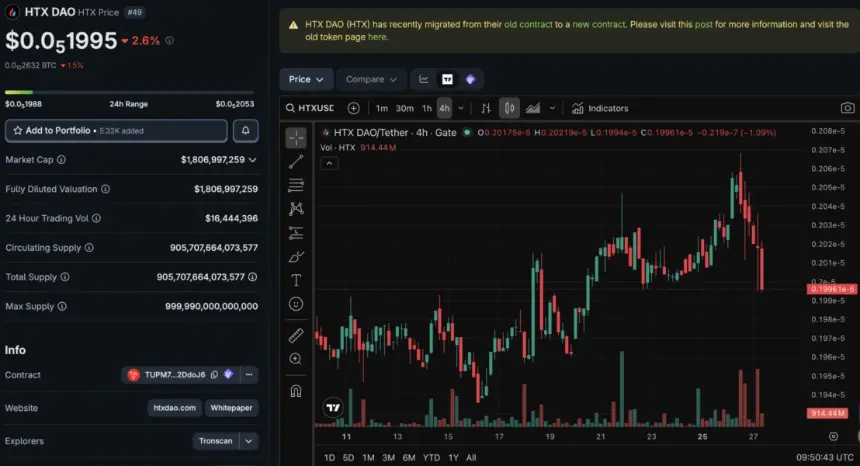Image resolution: width=860 pixels, height=466 pixels.
Task: Click the 24h Range progress bar
Action: (129, 92)
